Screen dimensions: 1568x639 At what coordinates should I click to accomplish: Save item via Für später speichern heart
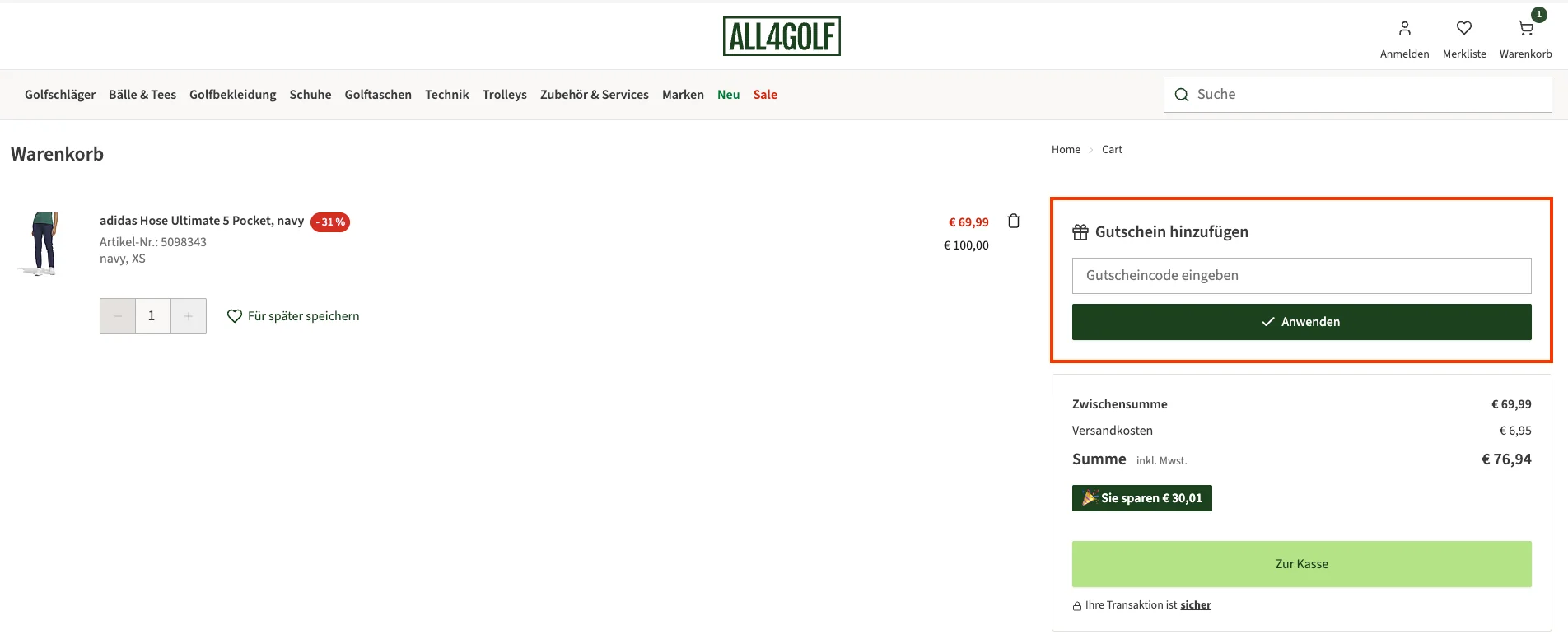click(235, 316)
